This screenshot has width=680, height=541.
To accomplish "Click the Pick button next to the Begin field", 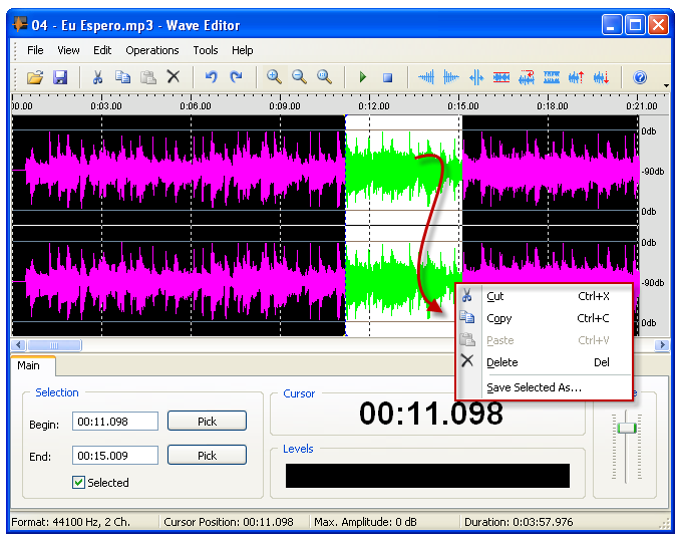I will coord(207,421).
